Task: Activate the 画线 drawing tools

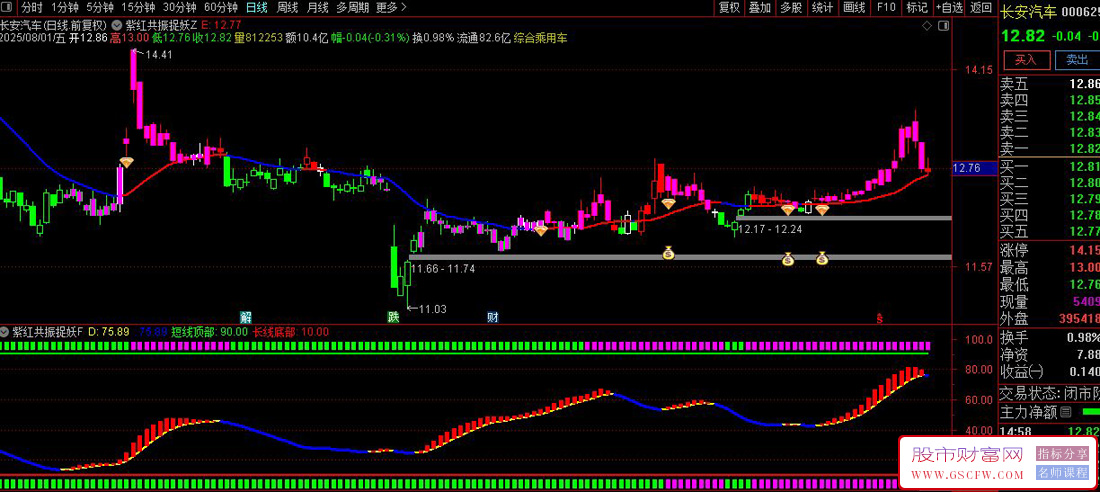Action: [x=854, y=8]
